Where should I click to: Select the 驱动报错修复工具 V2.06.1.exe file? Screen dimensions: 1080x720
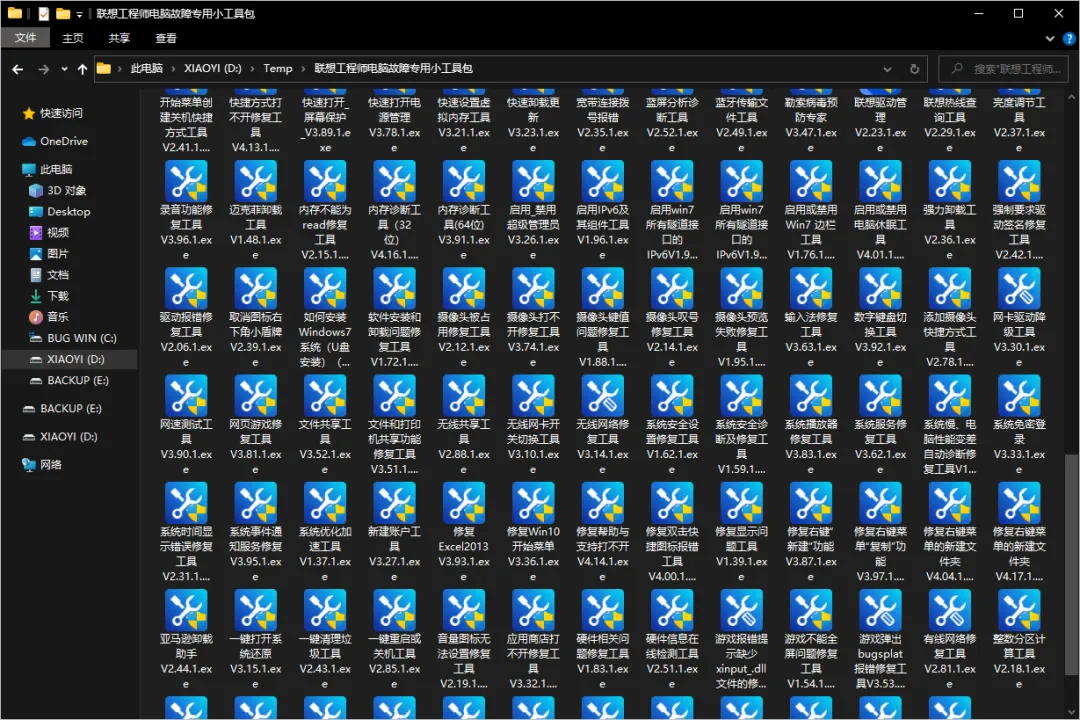186,318
